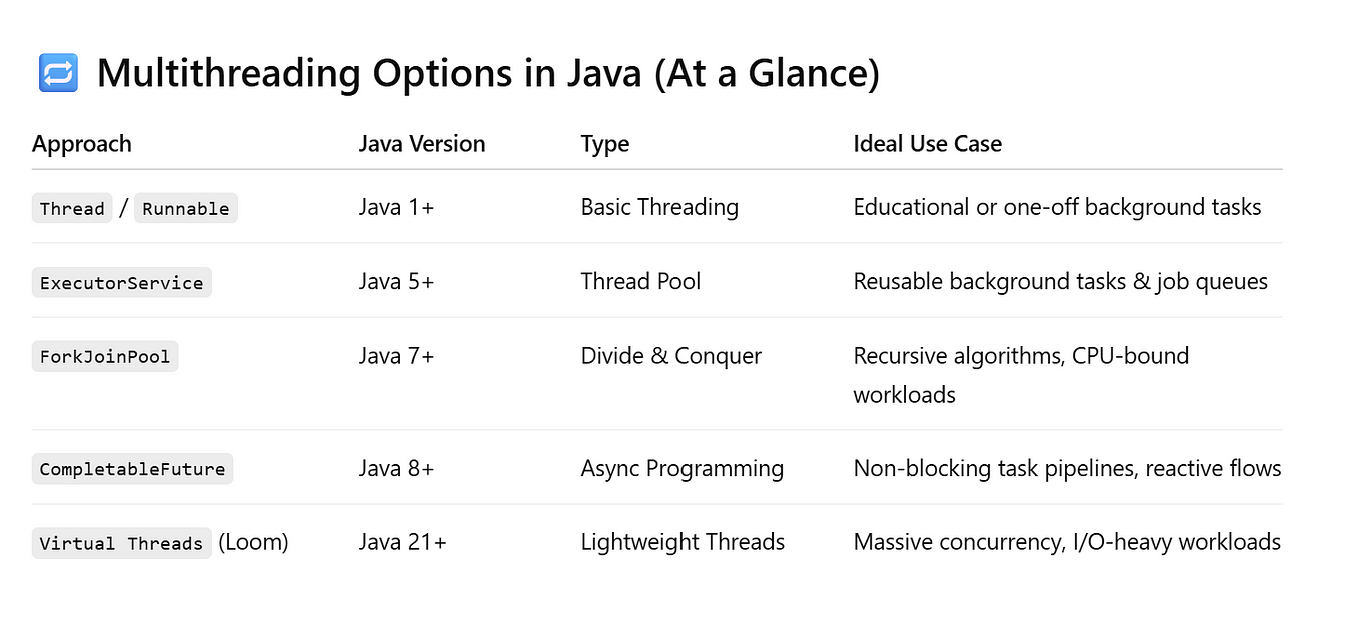Screen dimensions: 1358x638
Task: Click the Type column header
Action: click(605, 144)
